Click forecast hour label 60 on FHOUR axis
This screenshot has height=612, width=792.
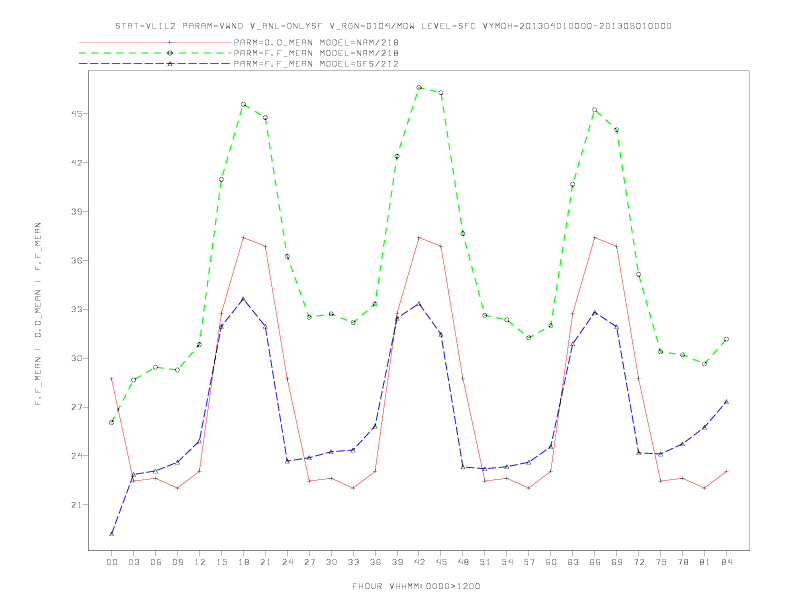551,562
